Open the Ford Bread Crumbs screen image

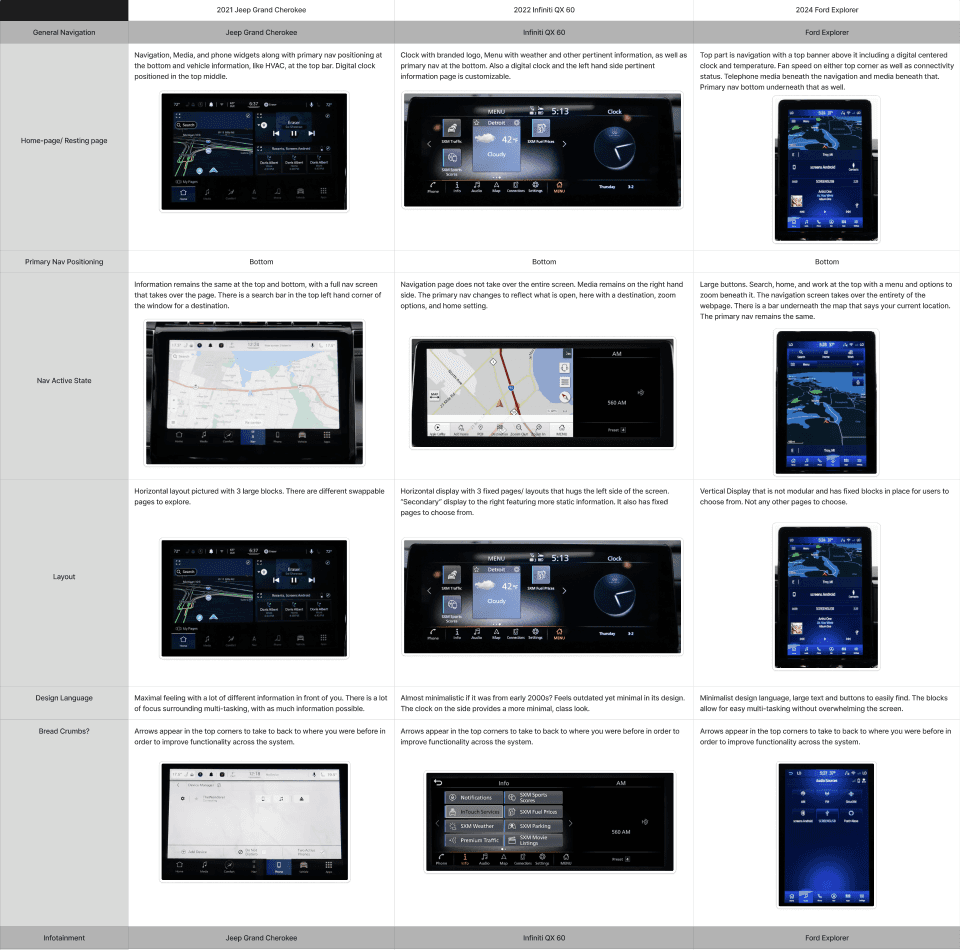click(826, 834)
